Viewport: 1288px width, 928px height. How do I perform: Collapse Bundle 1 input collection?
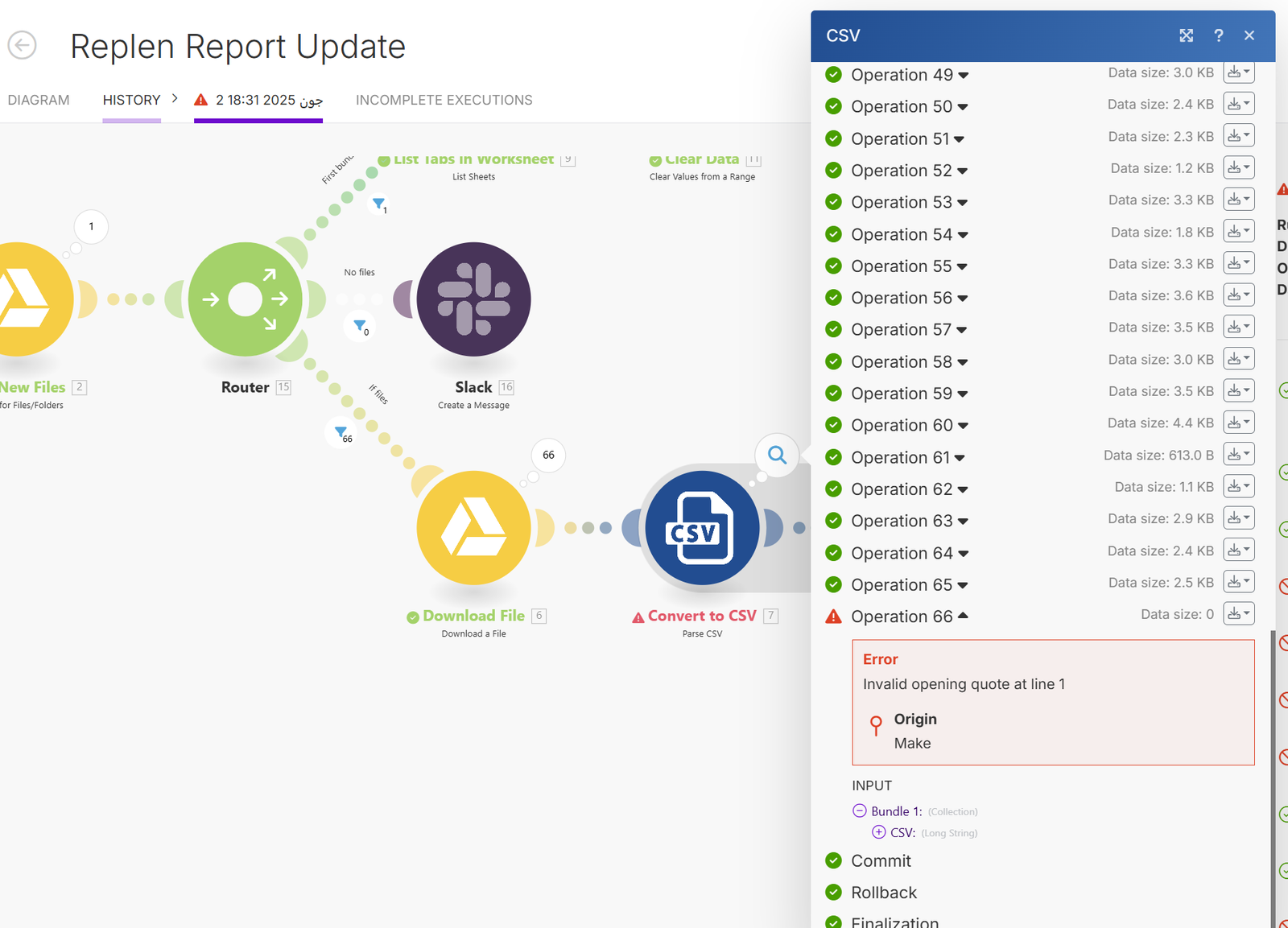860,810
